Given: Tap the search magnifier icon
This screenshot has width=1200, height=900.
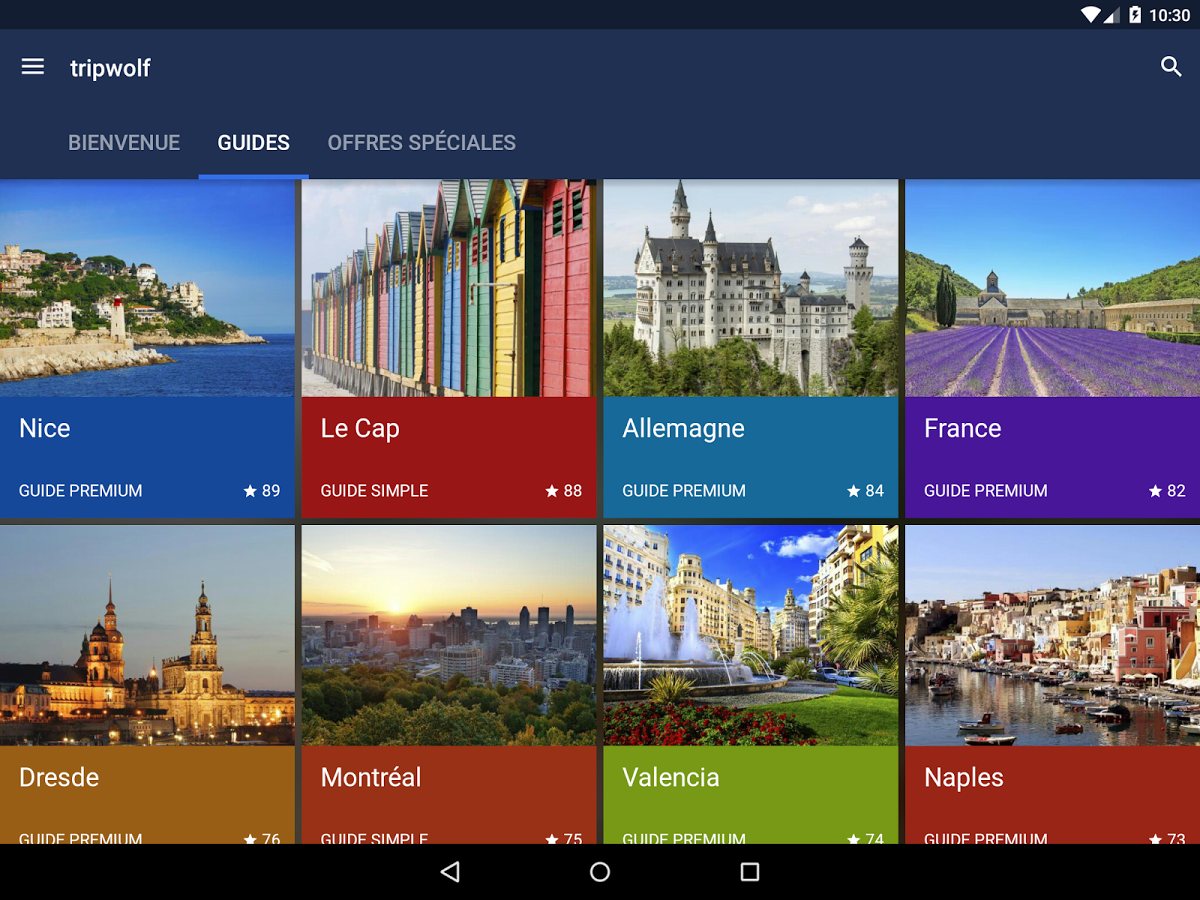Looking at the screenshot, I should (1171, 67).
